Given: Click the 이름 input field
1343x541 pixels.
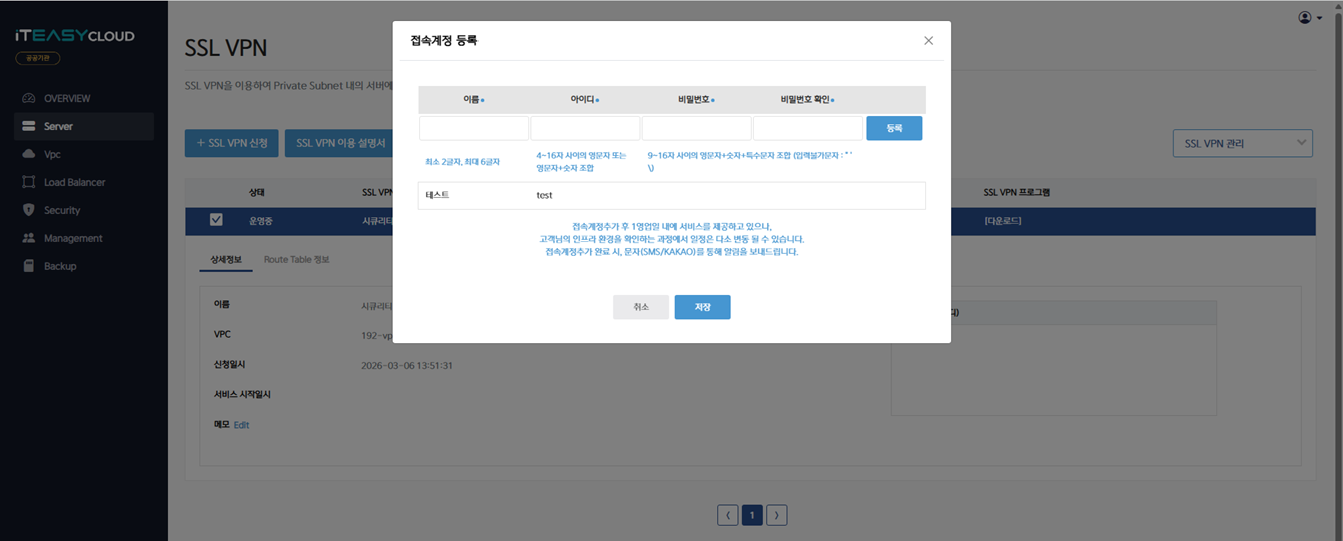Looking at the screenshot, I should [x=473, y=128].
